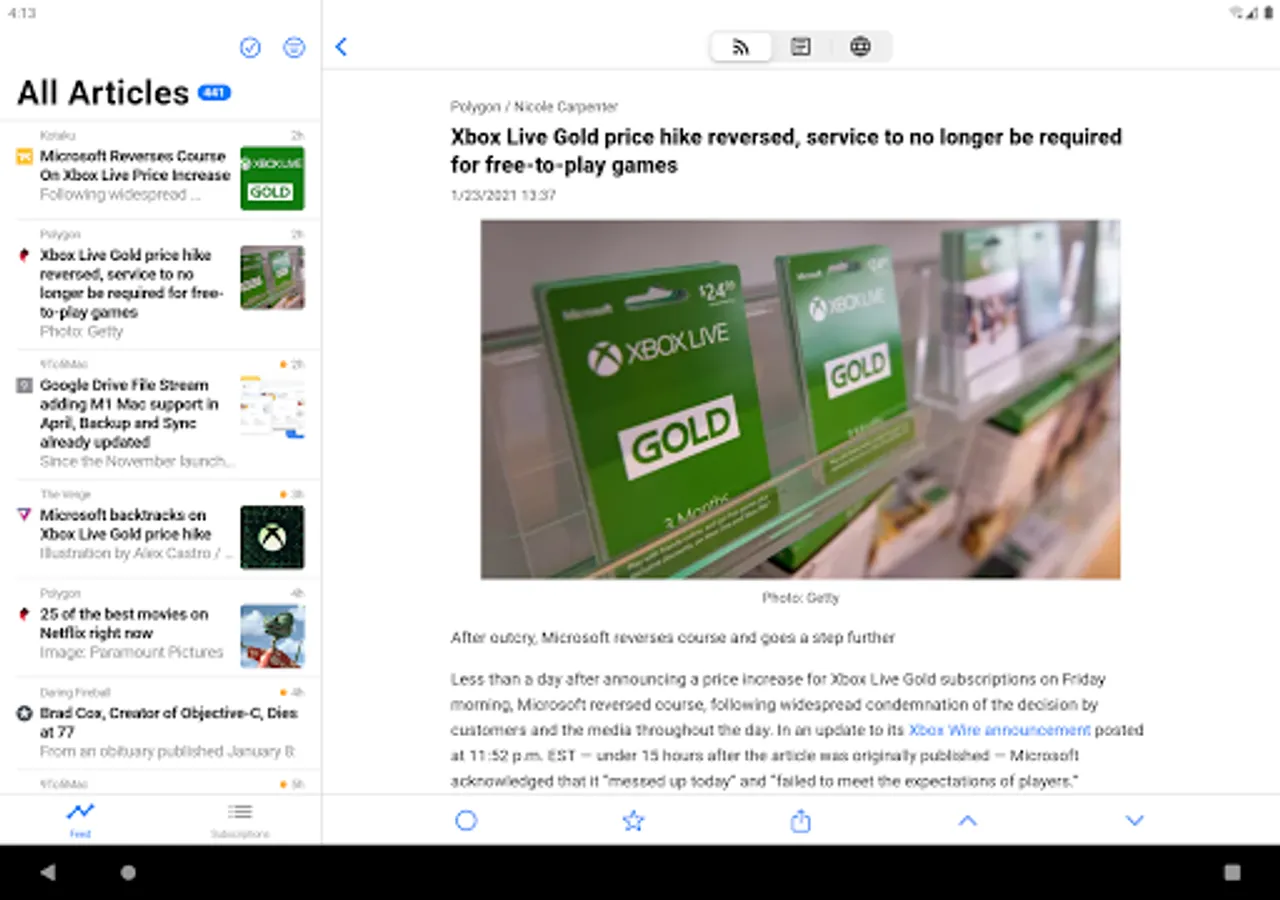Click the Daring Fireball star feed icon

24,713
